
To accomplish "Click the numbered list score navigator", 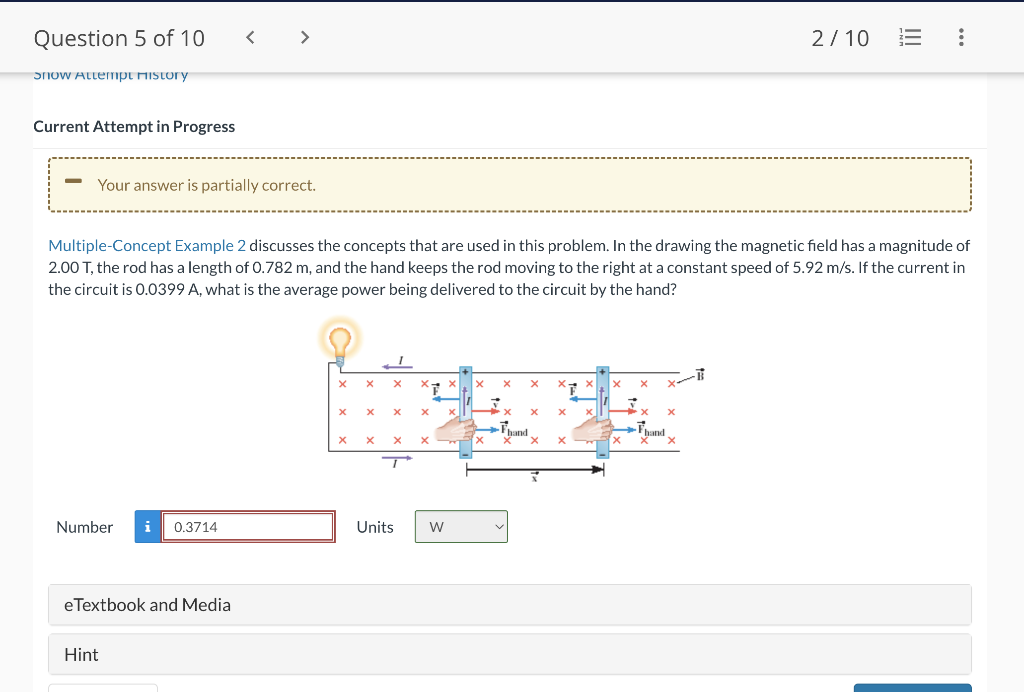I will pos(910,37).
